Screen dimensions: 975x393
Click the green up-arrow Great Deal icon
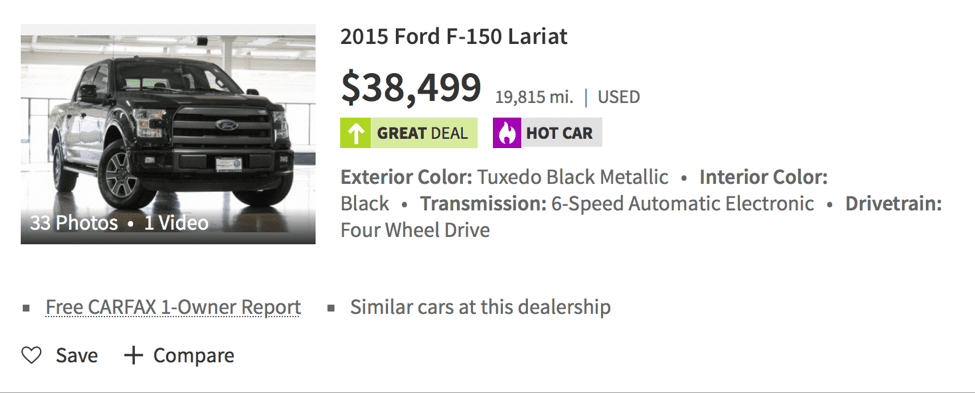point(356,133)
